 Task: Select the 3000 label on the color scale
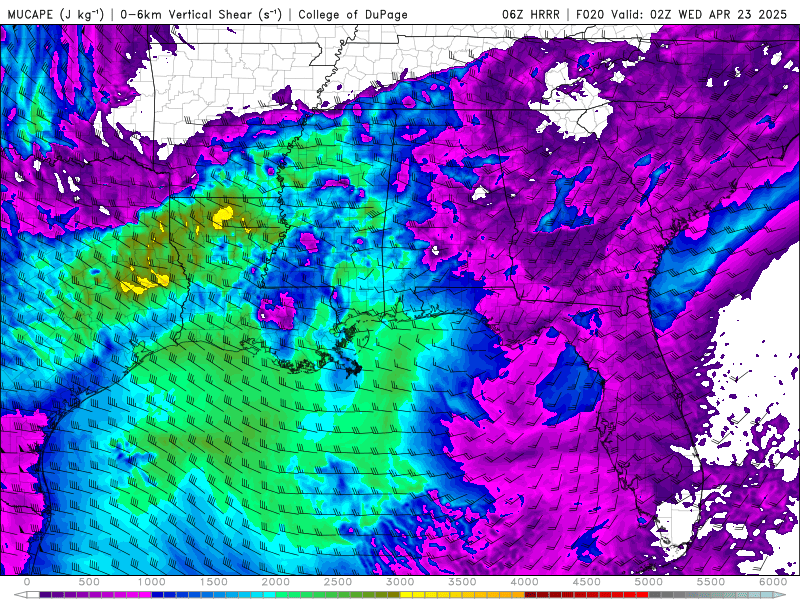tap(400, 582)
